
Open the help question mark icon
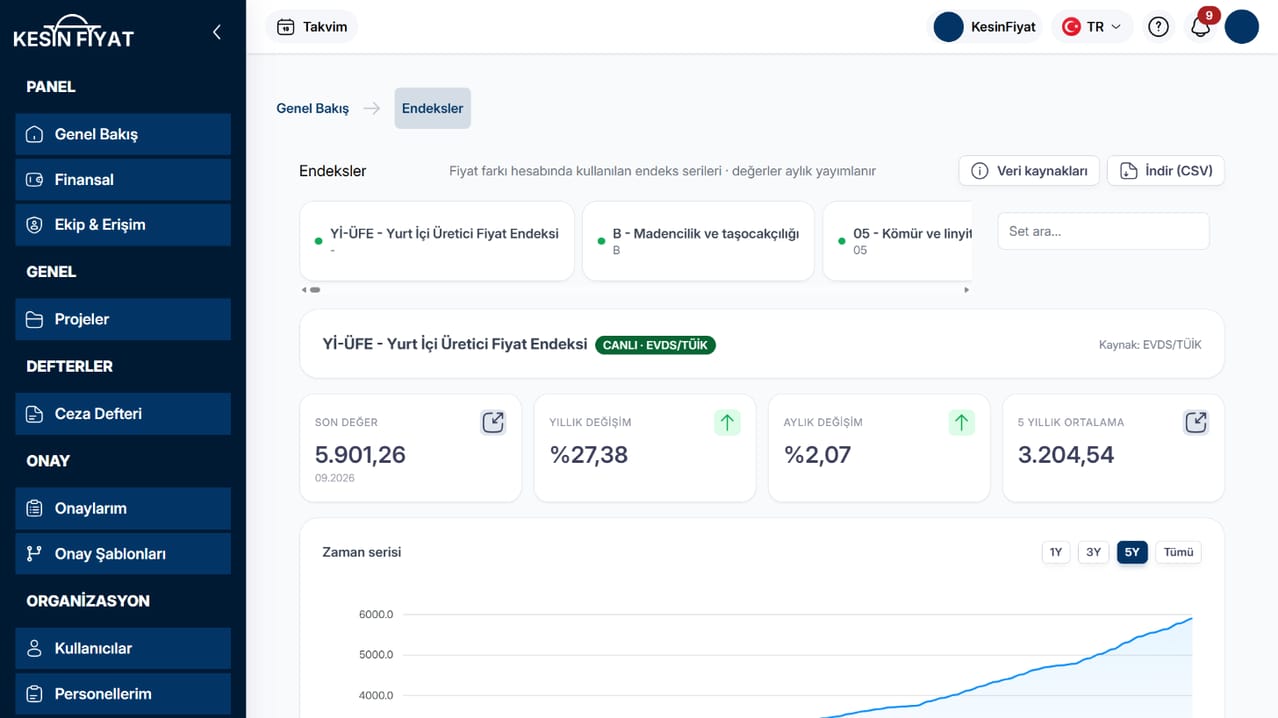[x=1158, y=27]
